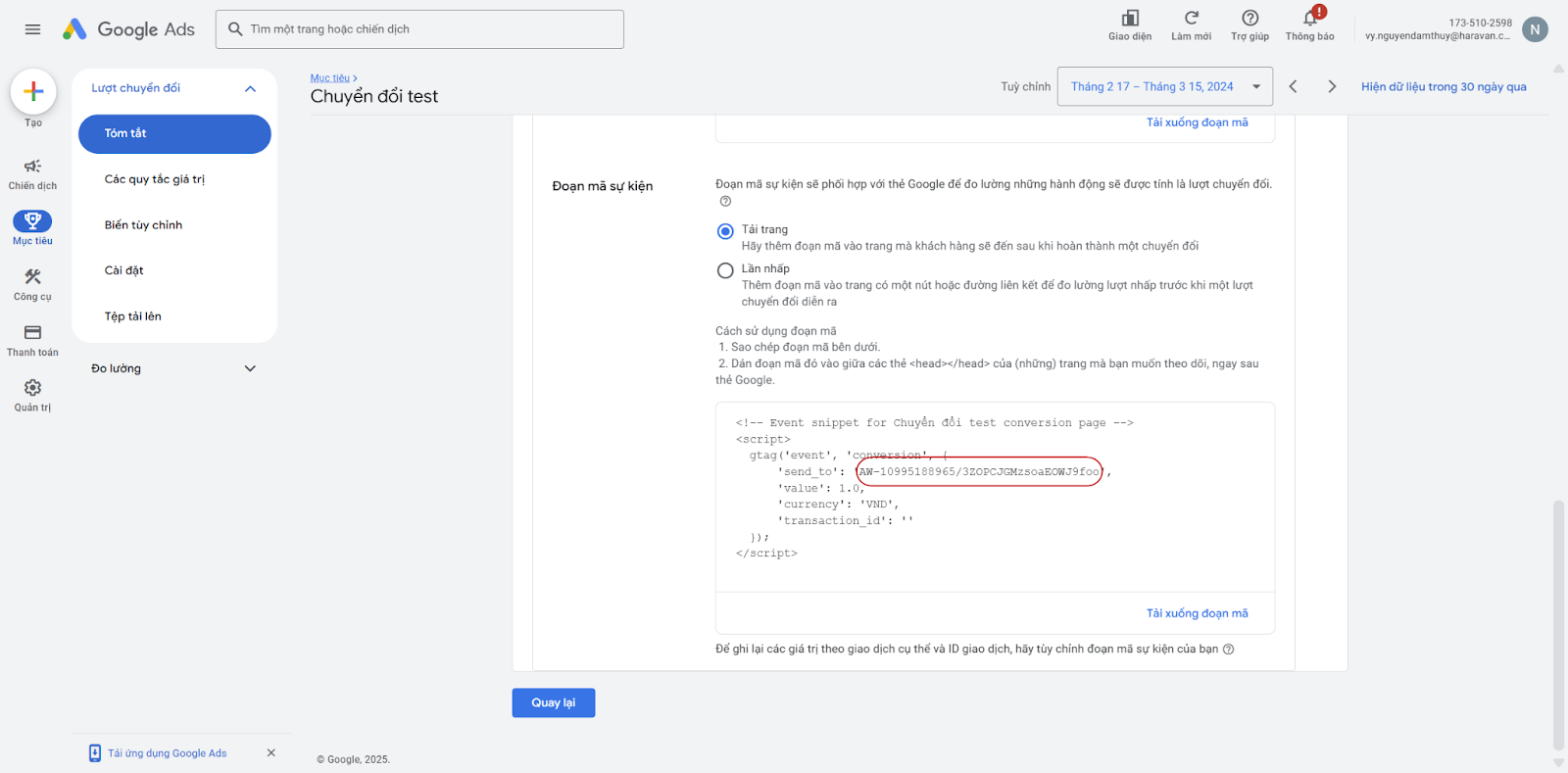Open Chiến dịch campaigns icon

click(x=32, y=167)
